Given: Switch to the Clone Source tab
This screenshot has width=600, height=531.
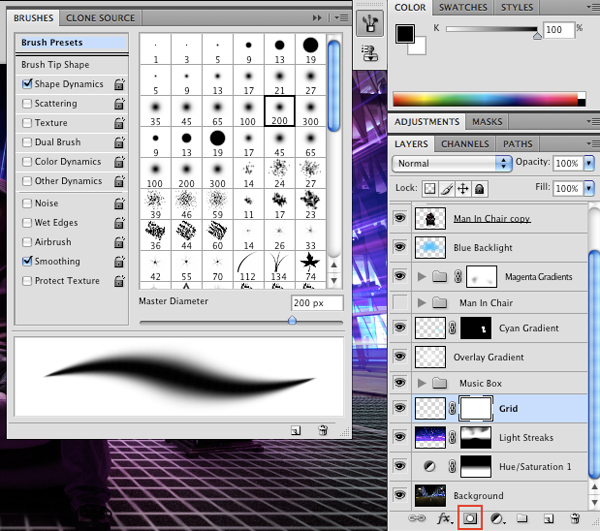Looking at the screenshot, I should click(103, 18).
